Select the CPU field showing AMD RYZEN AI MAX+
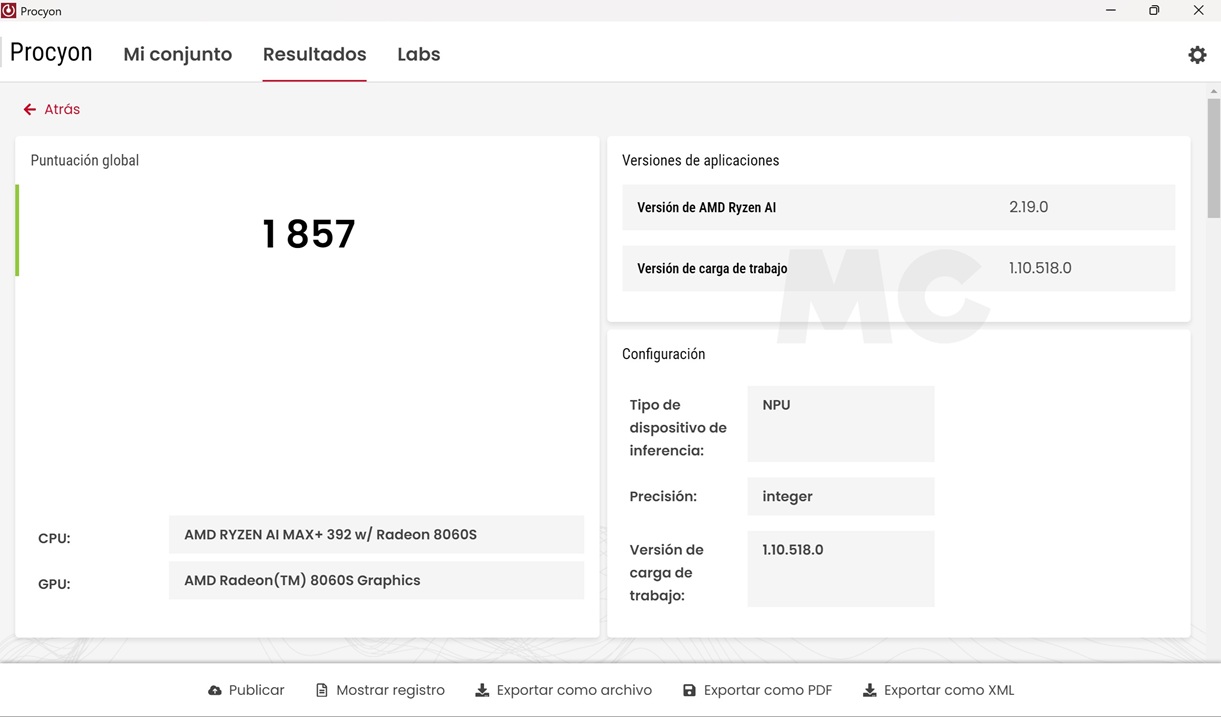 376,534
